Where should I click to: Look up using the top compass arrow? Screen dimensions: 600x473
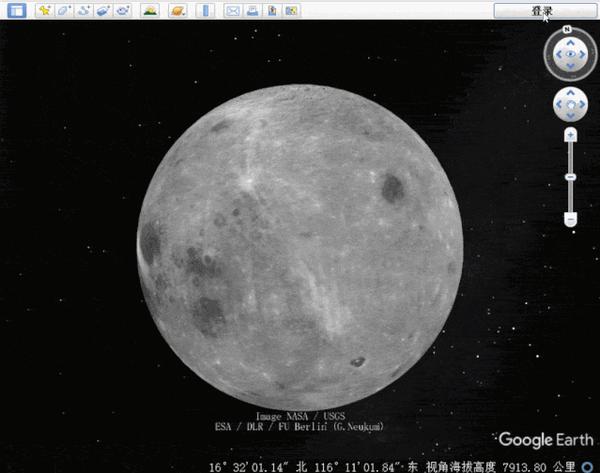[x=570, y=43]
